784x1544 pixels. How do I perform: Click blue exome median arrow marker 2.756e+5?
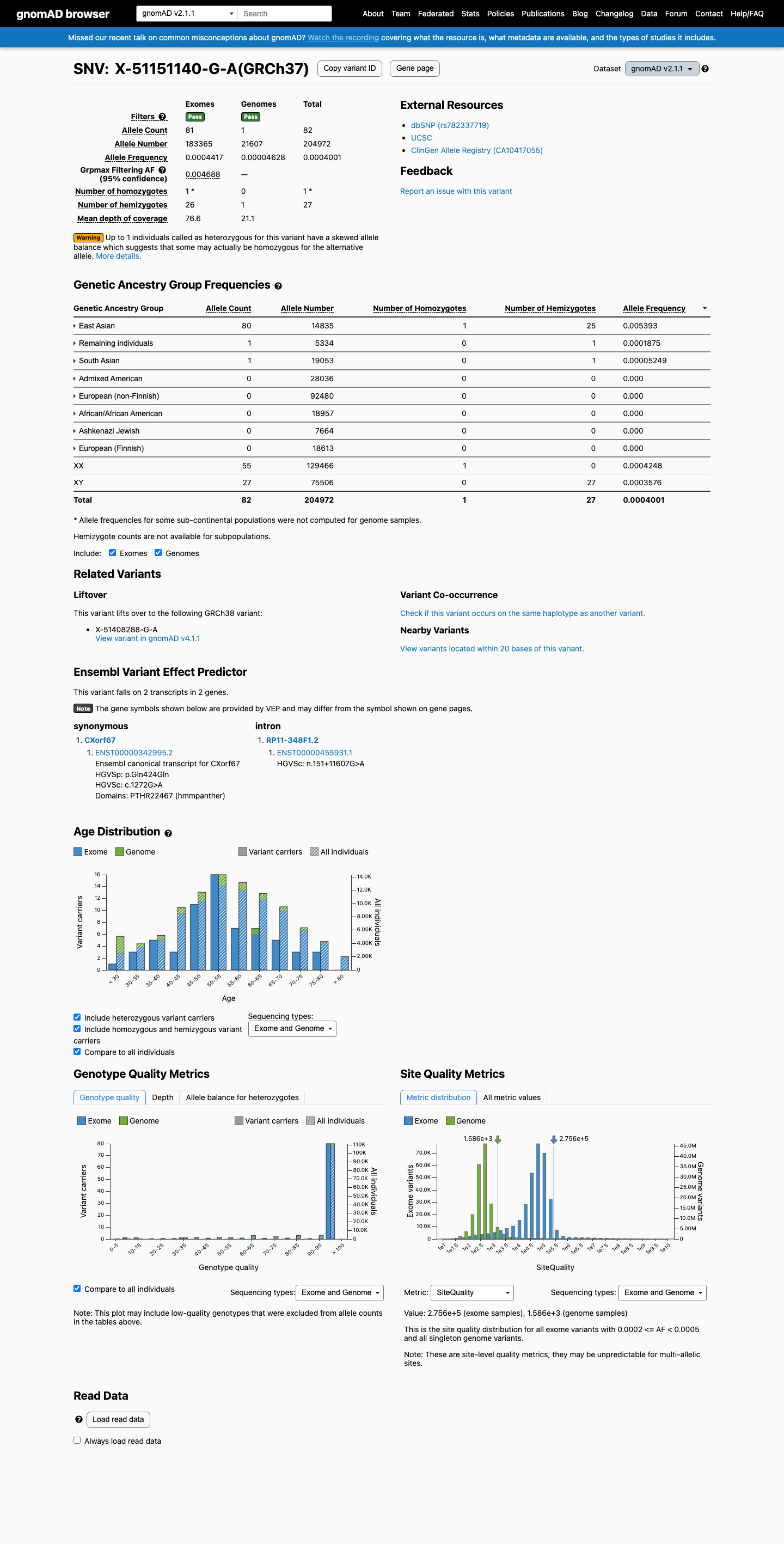(x=553, y=1139)
